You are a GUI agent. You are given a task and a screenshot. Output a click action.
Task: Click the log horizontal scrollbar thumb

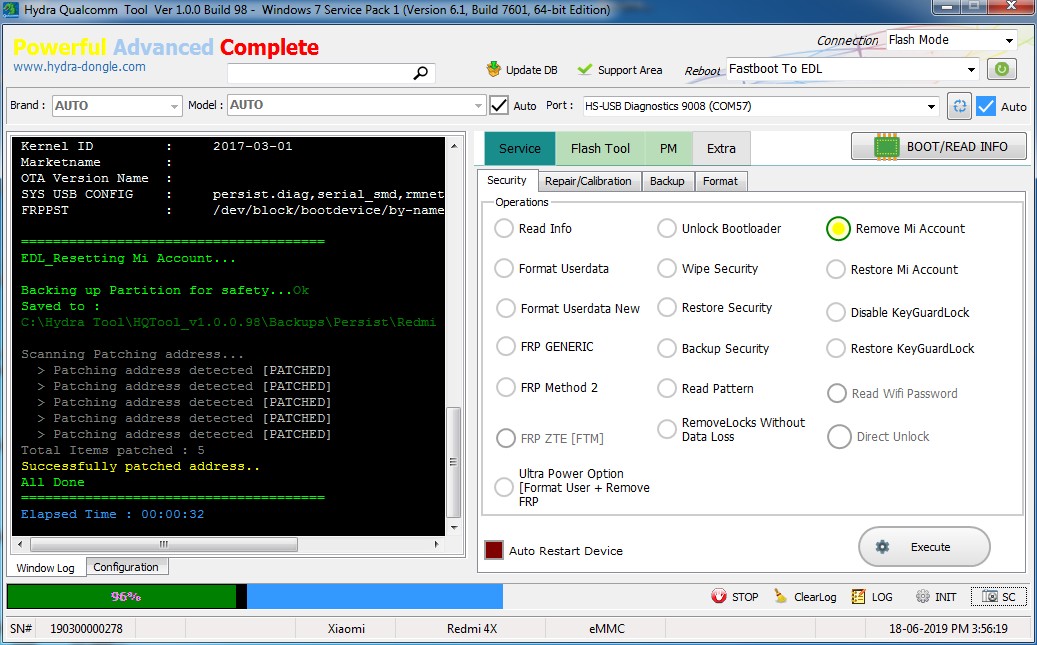click(x=164, y=544)
